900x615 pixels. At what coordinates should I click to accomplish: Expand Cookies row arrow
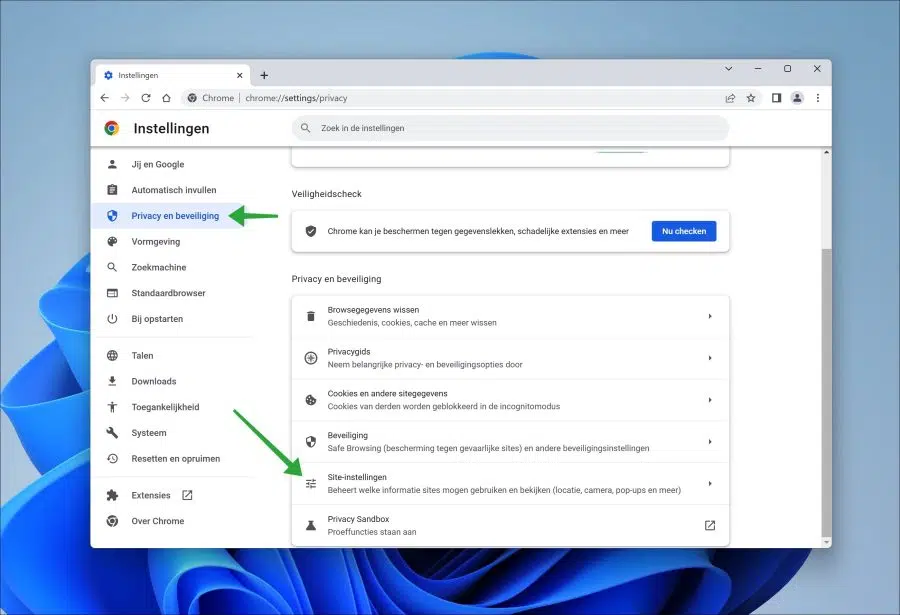(x=710, y=400)
